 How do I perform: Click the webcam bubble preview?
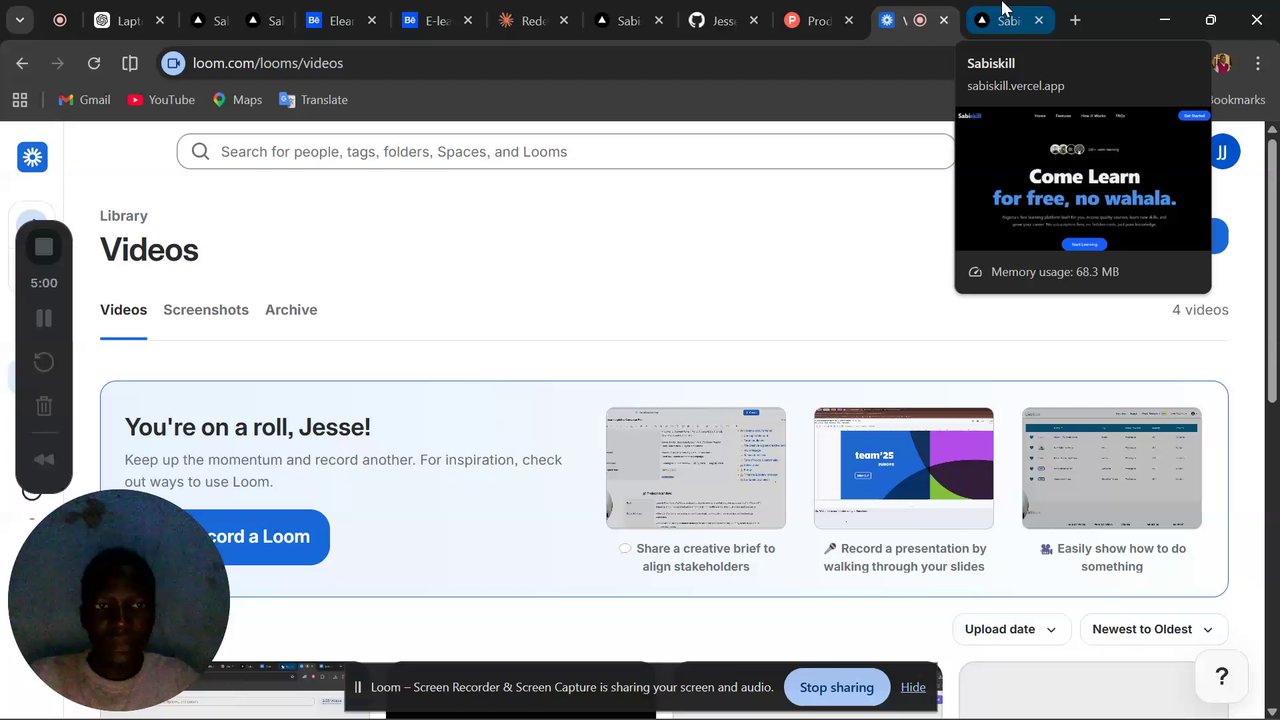[x=118, y=601]
